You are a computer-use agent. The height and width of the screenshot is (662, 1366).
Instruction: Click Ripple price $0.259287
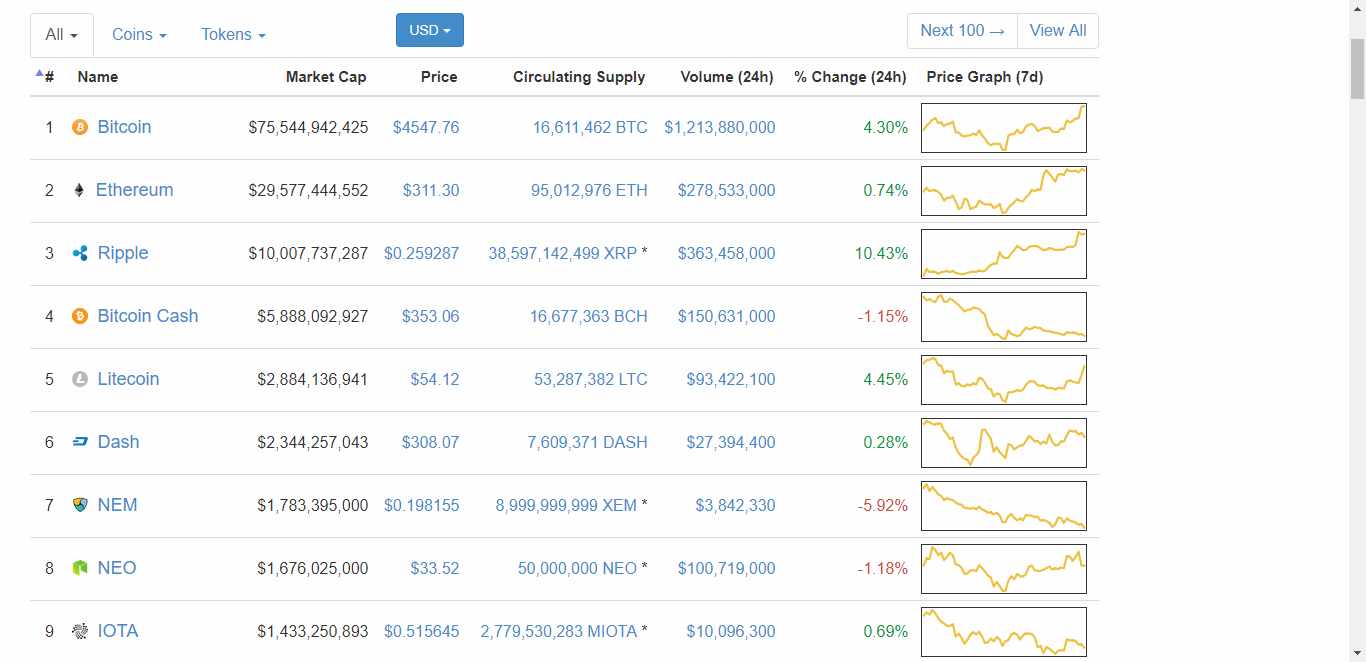point(422,254)
